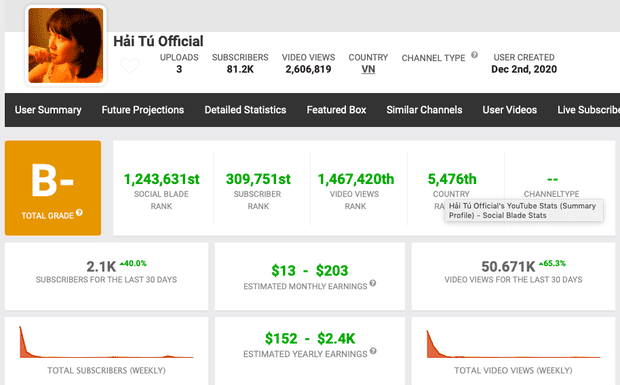Click the Estimated Yearly Earnings help icon

click(373, 351)
